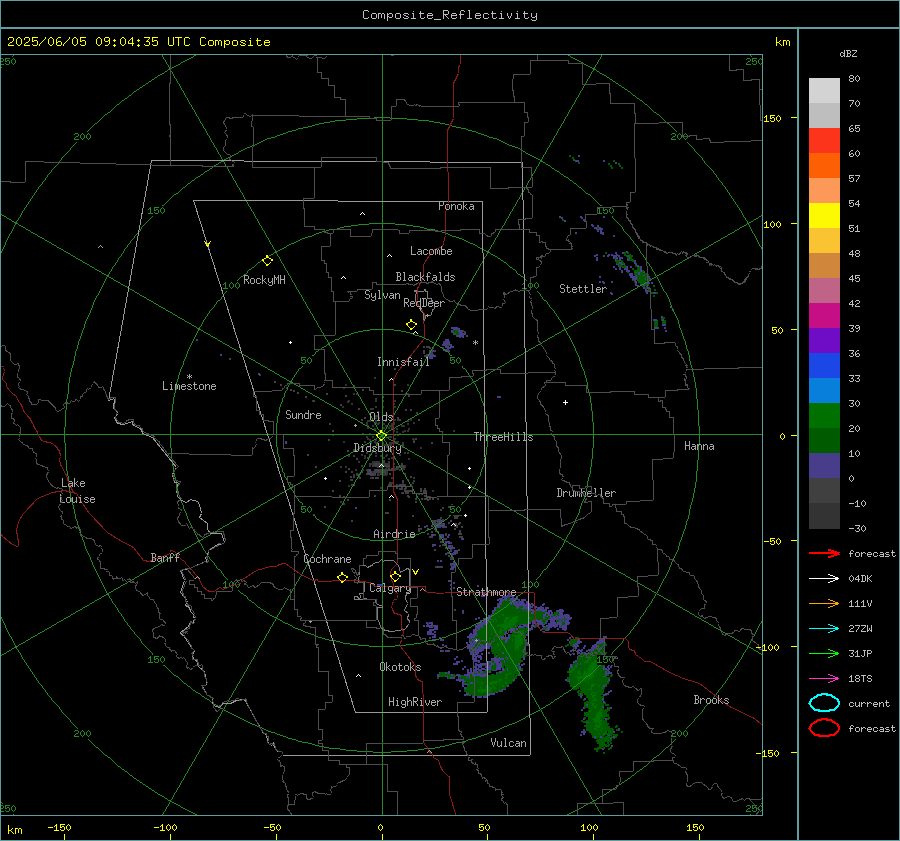The height and width of the screenshot is (841, 900).
Task: Click the dBZ legend heading
Action: coord(848,53)
